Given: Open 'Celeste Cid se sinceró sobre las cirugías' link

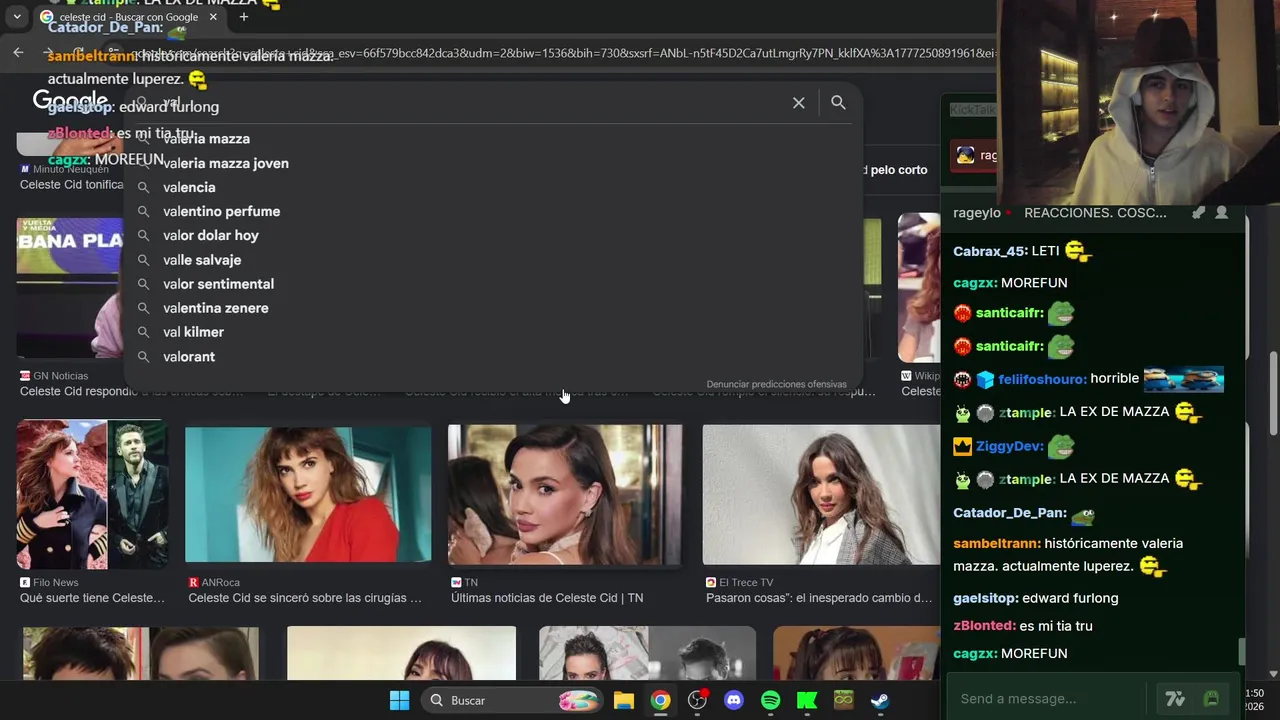Looking at the screenshot, I should (305, 598).
